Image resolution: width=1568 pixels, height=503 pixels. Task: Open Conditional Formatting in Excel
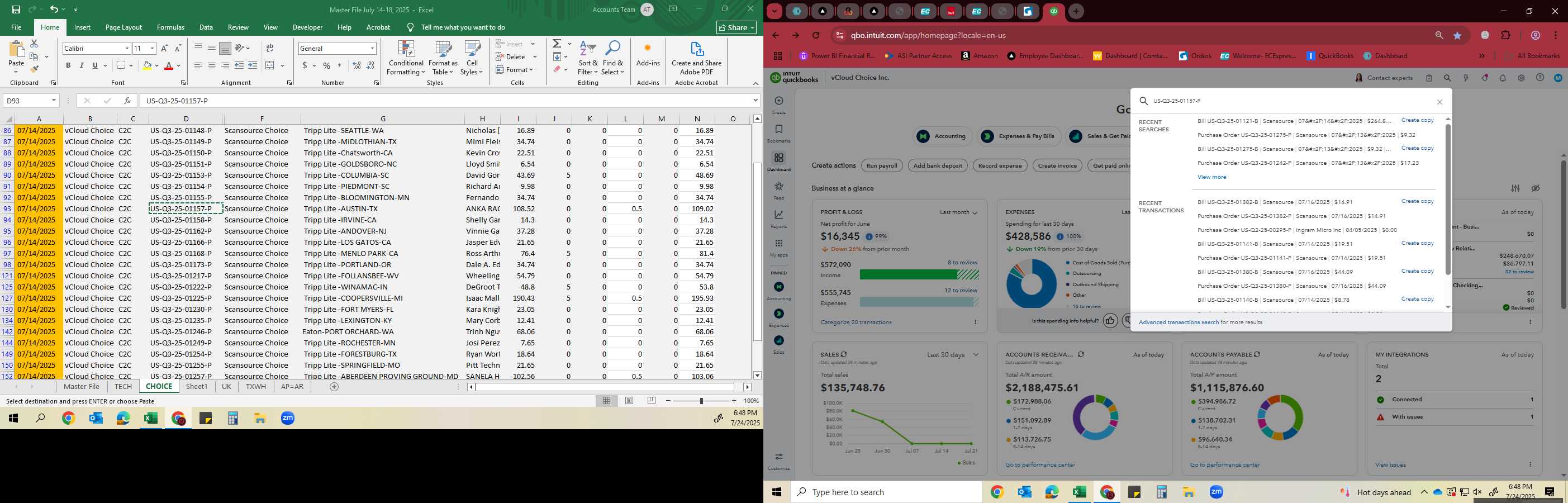tap(406, 59)
